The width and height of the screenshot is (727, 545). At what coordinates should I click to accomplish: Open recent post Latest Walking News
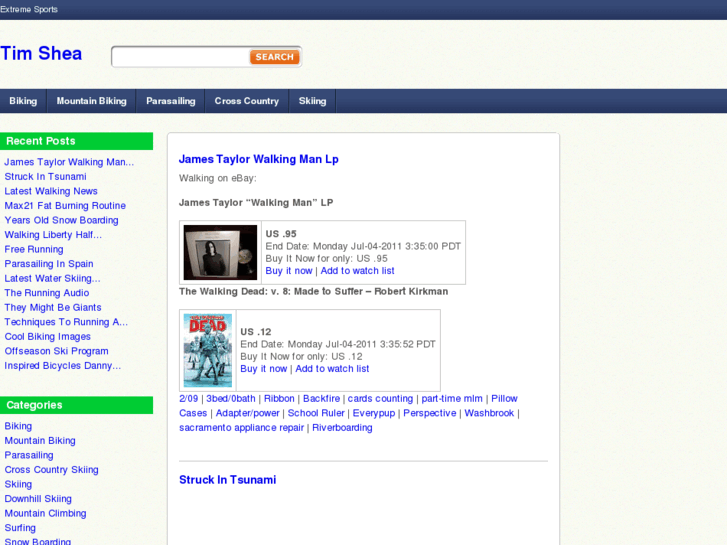[51, 191]
